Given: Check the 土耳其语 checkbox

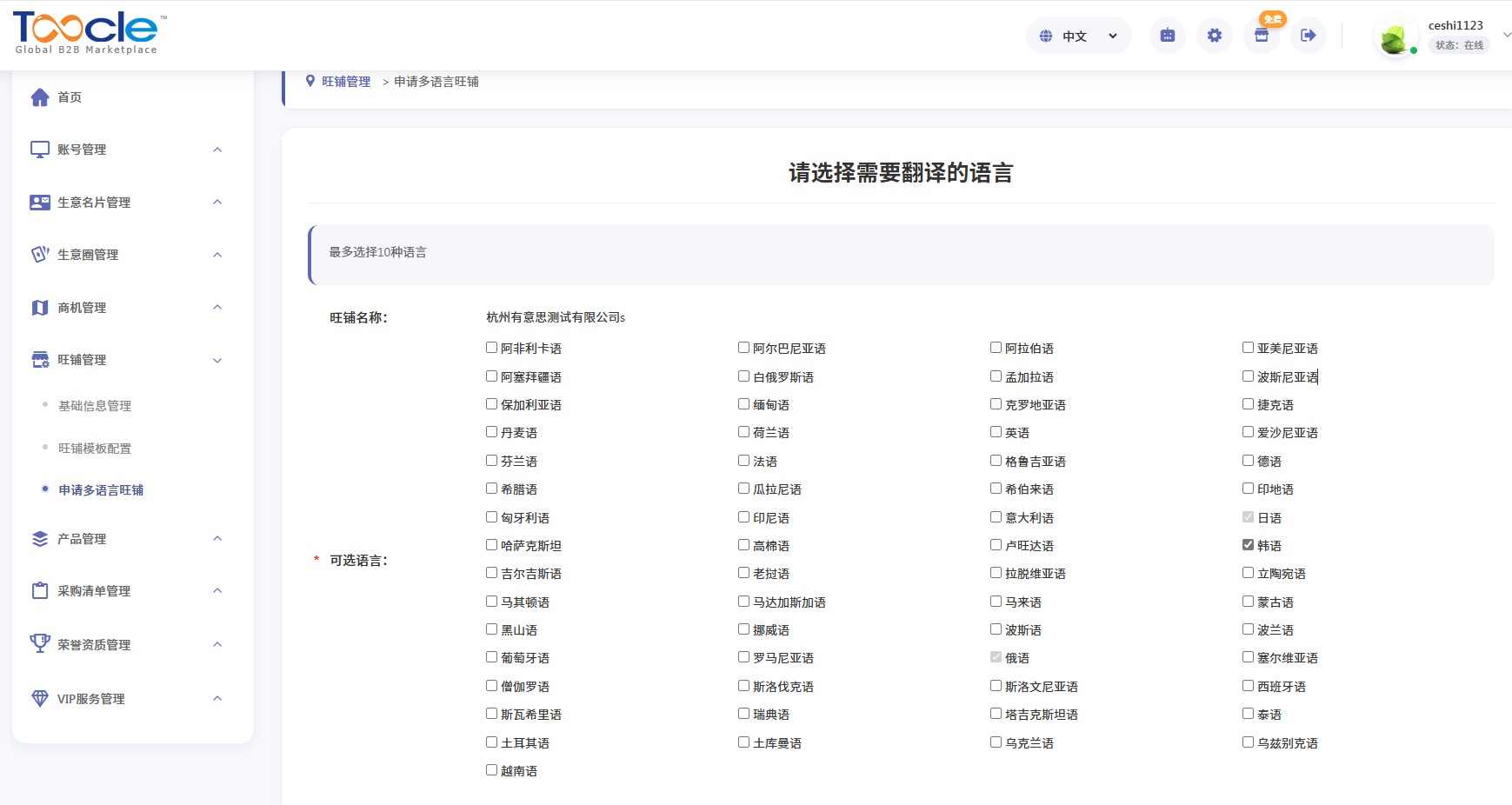Looking at the screenshot, I should [491, 742].
